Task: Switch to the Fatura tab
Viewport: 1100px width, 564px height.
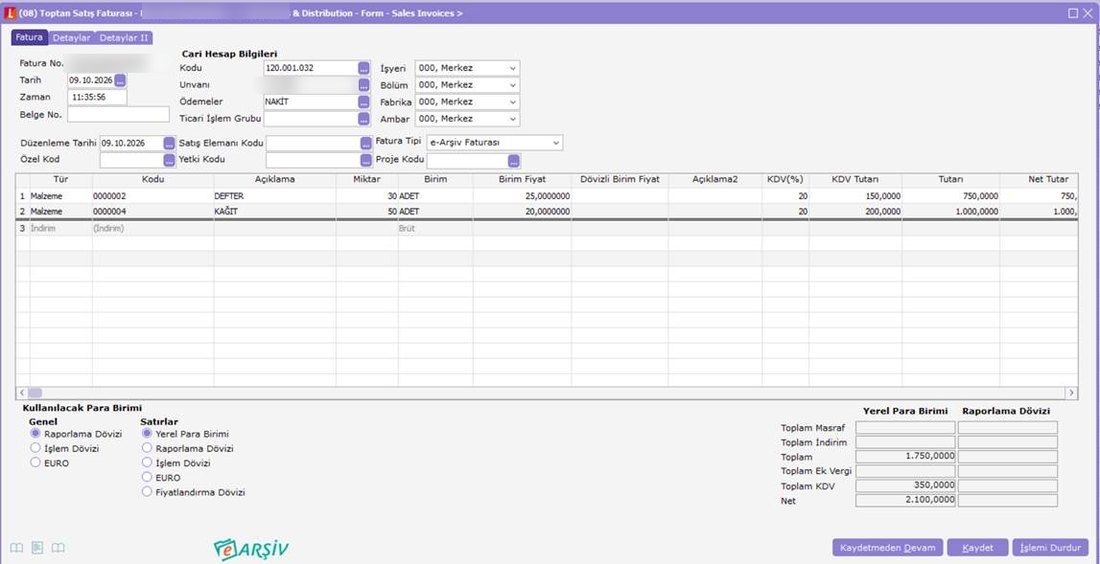Action: point(29,37)
